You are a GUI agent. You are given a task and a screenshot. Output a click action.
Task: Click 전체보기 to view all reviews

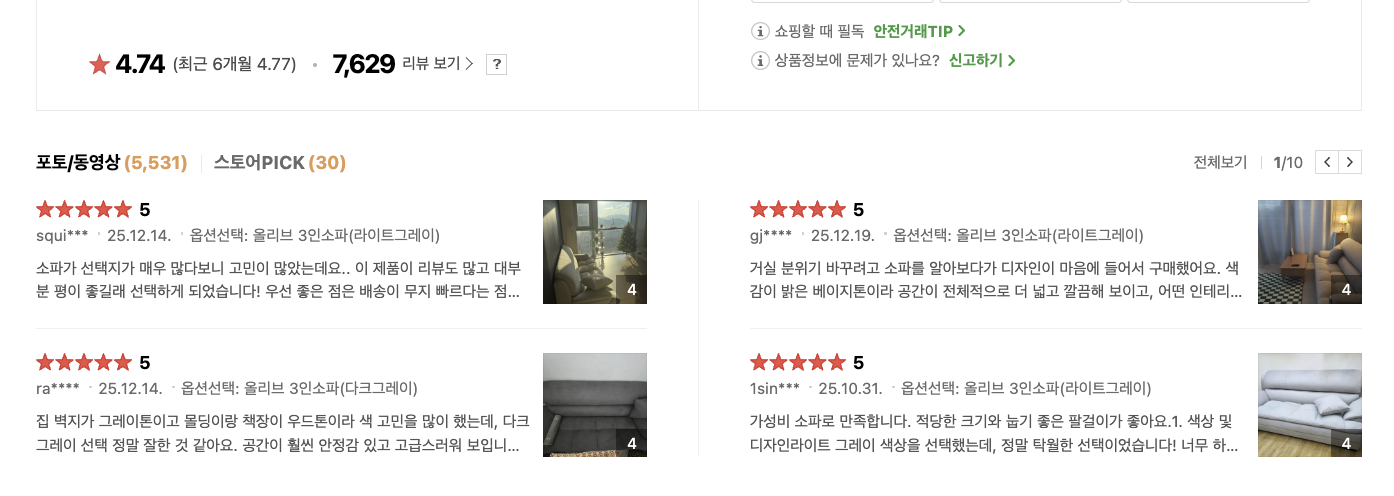coord(1220,162)
